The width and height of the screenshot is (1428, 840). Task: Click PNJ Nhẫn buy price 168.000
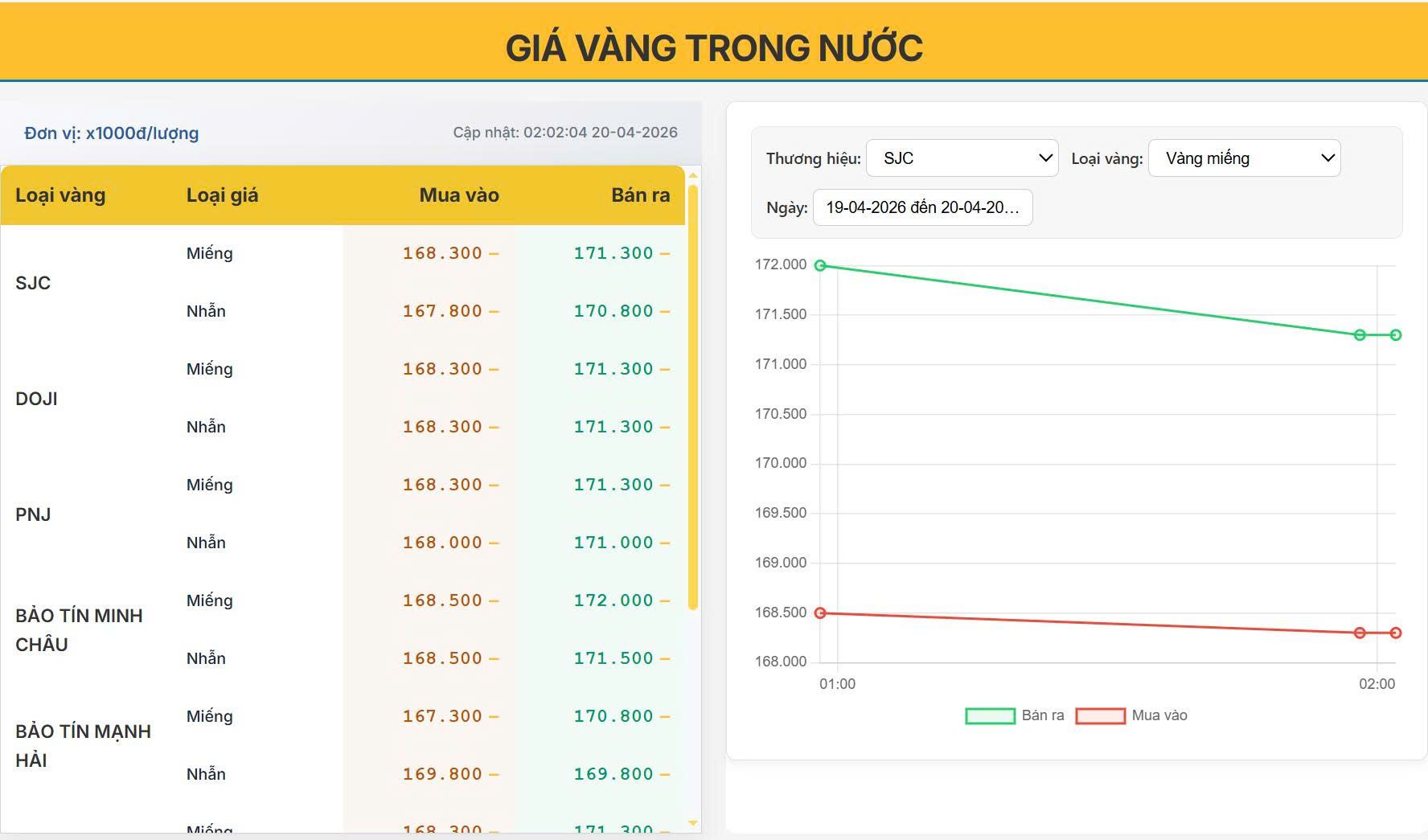[442, 543]
